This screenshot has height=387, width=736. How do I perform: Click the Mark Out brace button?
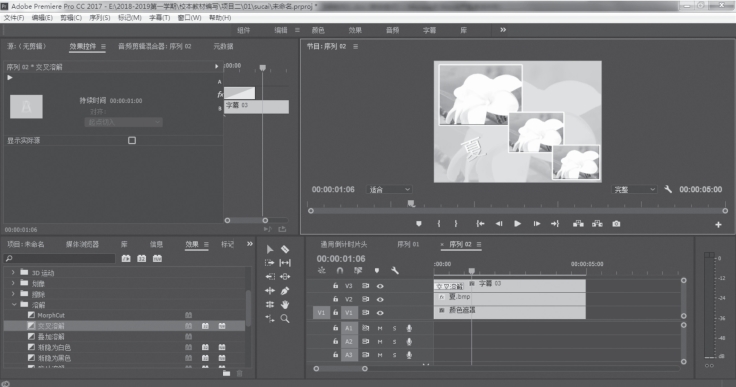[x=456, y=224]
